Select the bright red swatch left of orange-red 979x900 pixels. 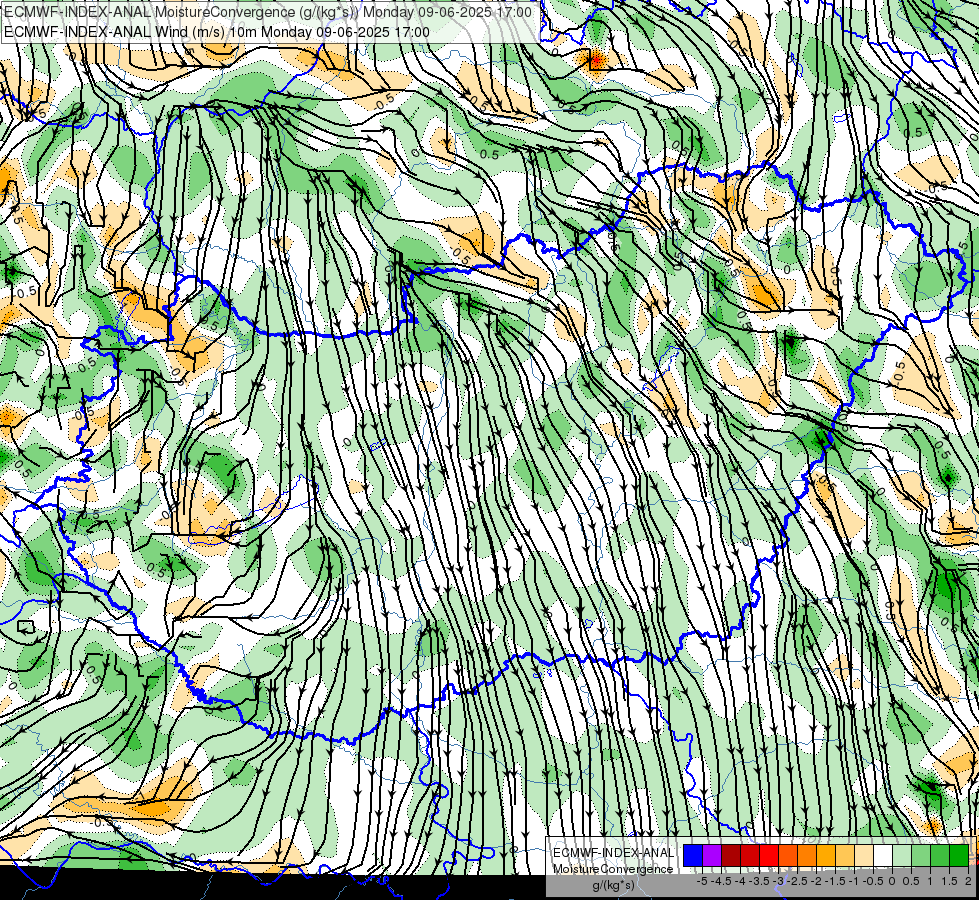769,855
